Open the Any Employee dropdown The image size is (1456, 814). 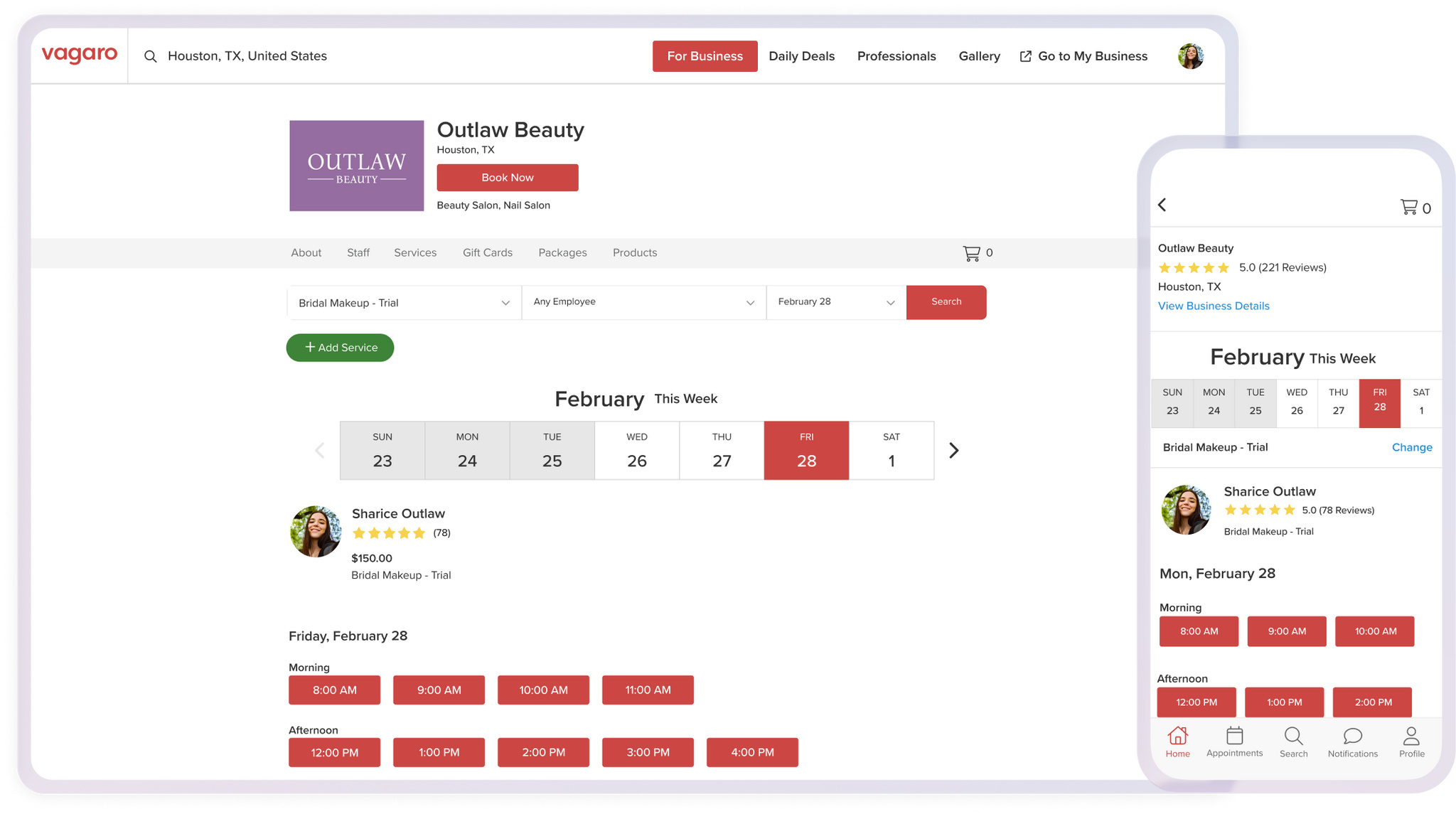click(644, 303)
